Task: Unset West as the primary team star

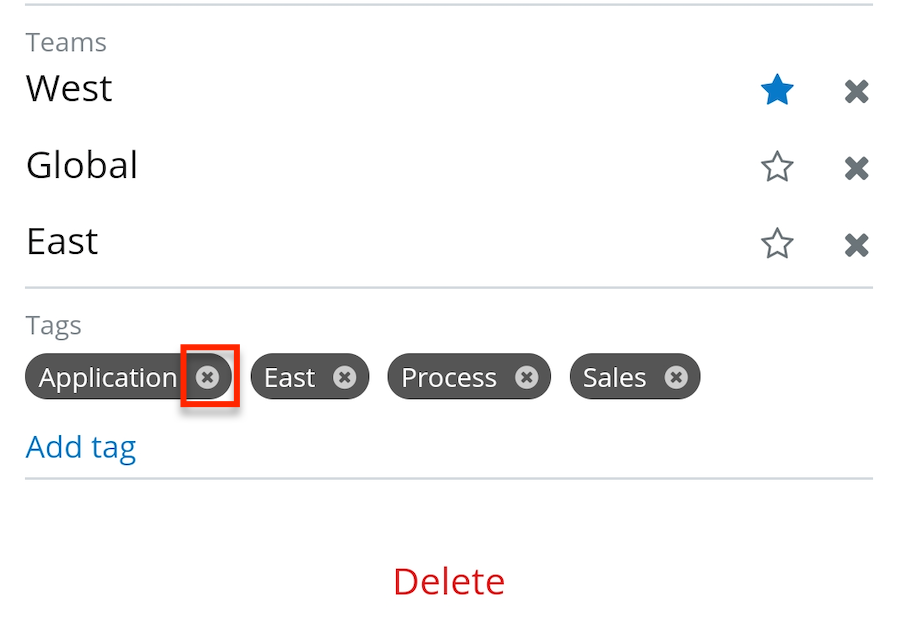Action: tap(777, 91)
